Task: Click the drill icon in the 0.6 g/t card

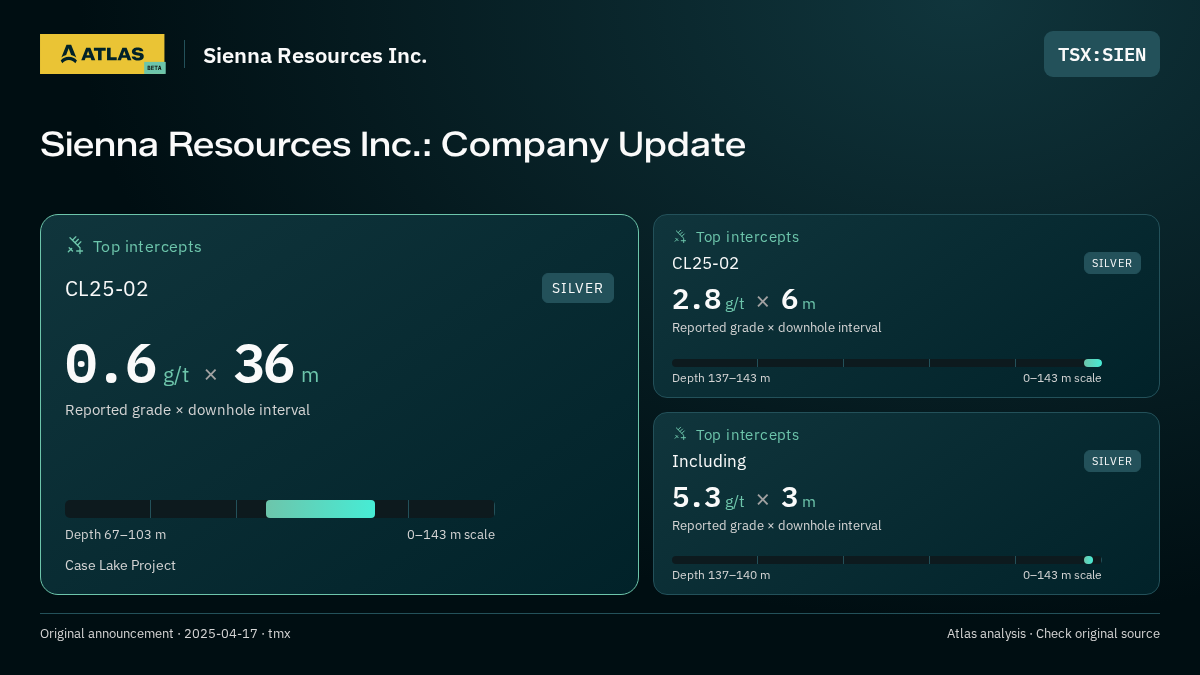Action: click(75, 246)
